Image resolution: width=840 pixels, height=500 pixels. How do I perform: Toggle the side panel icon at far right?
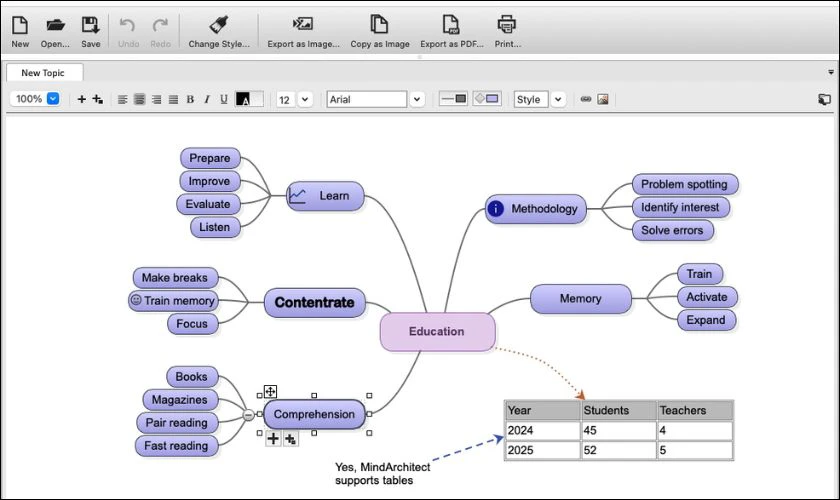[824, 99]
